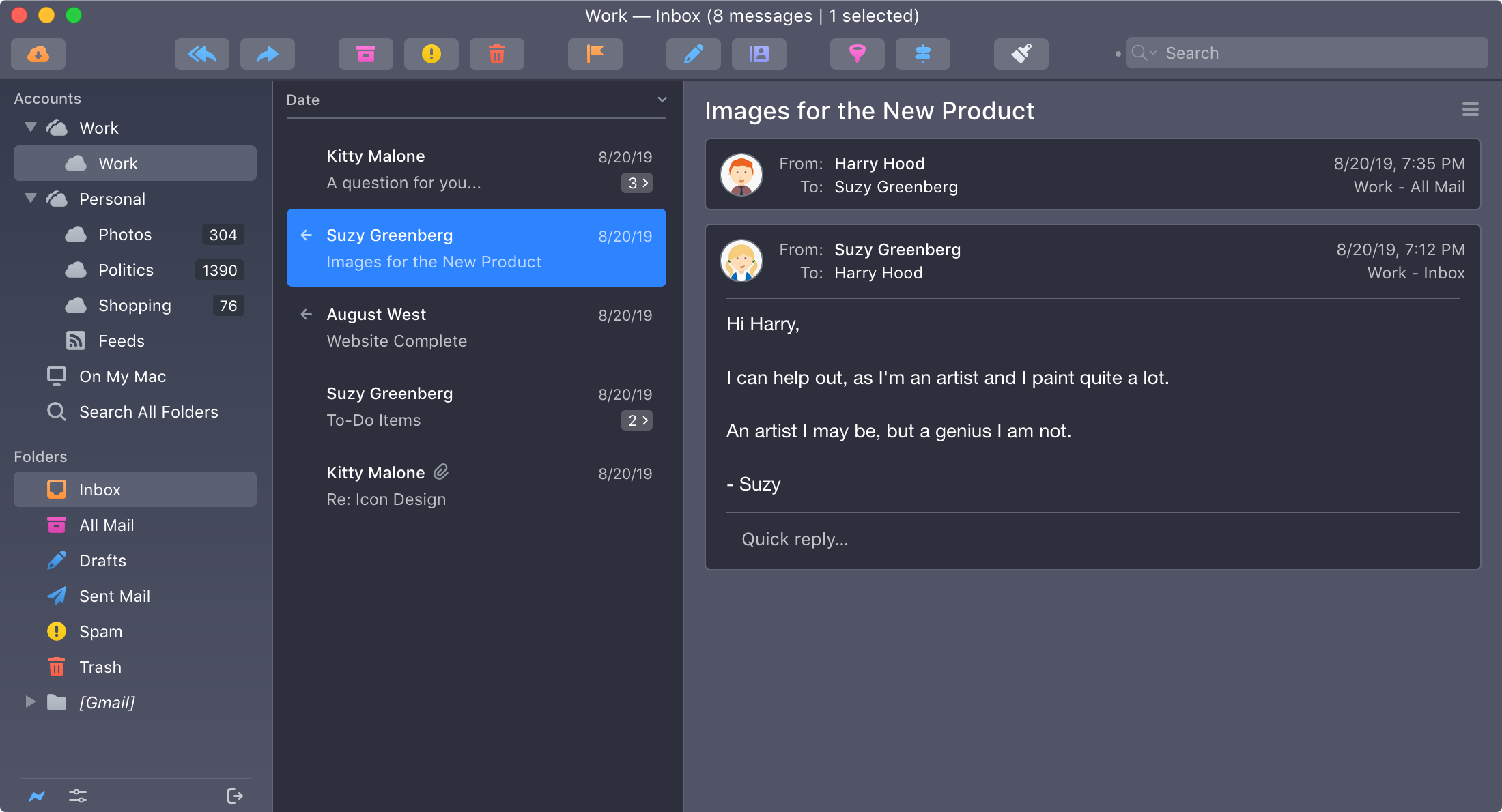This screenshot has height=812, width=1502.
Task: Open the Date sort dropdown
Action: pyautogui.click(x=662, y=100)
